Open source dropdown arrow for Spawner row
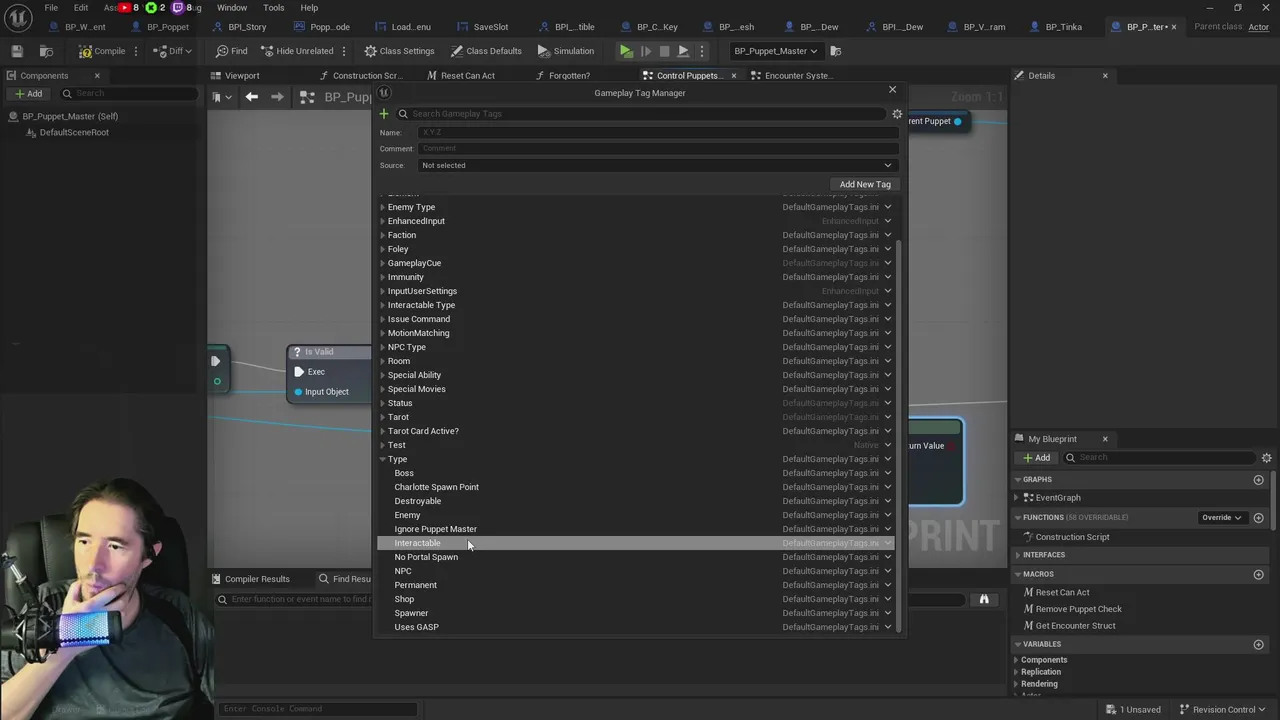The image size is (1280, 720). (x=888, y=613)
